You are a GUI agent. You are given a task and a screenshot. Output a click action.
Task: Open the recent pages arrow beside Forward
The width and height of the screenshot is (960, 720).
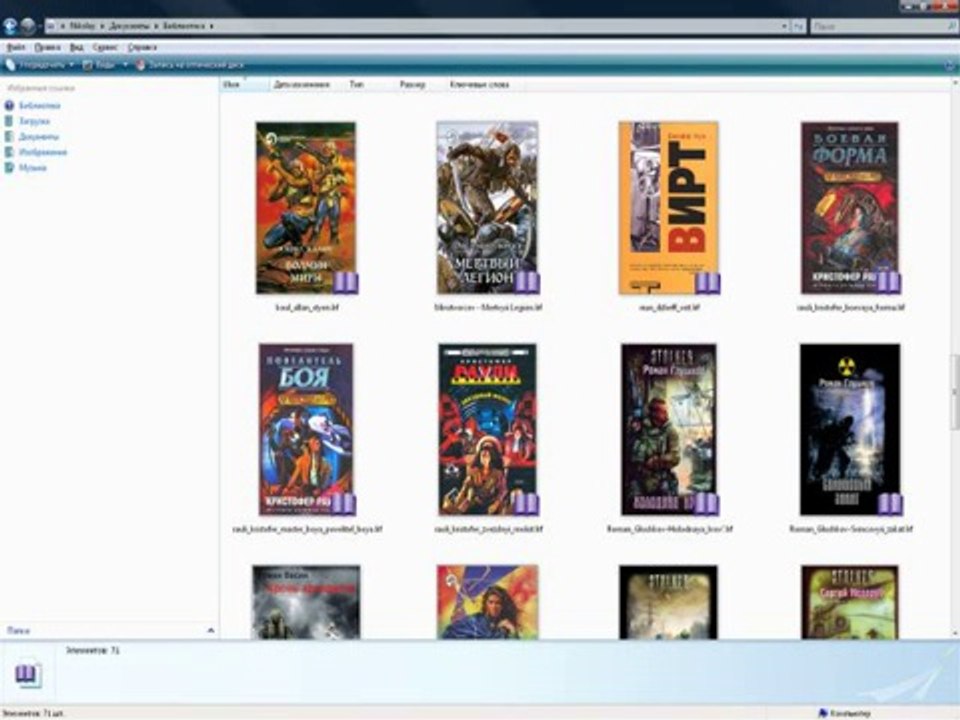(x=40, y=26)
